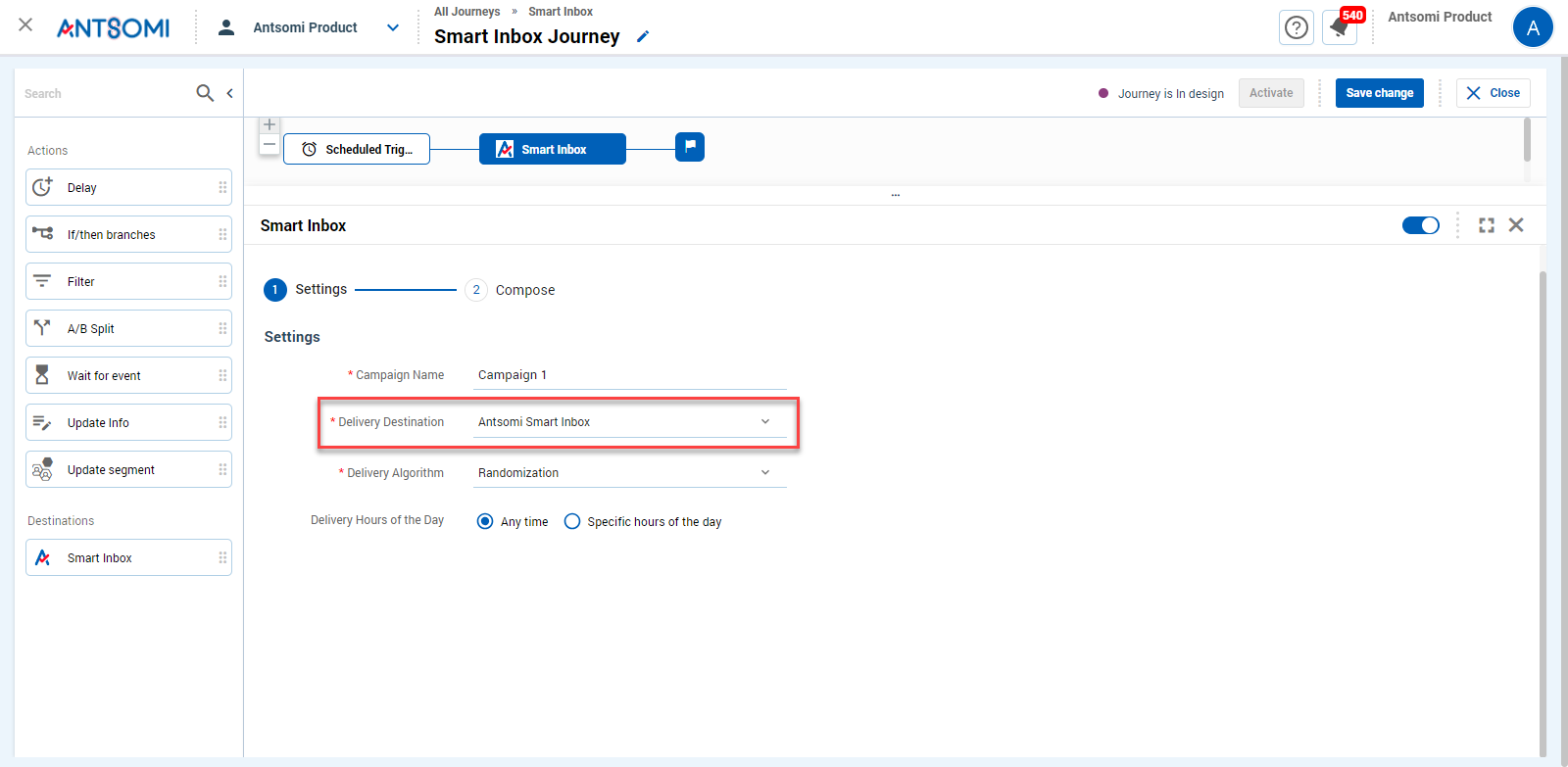Click the canvas vertical scrollbar
1568x767 pixels.
(x=1527, y=139)
